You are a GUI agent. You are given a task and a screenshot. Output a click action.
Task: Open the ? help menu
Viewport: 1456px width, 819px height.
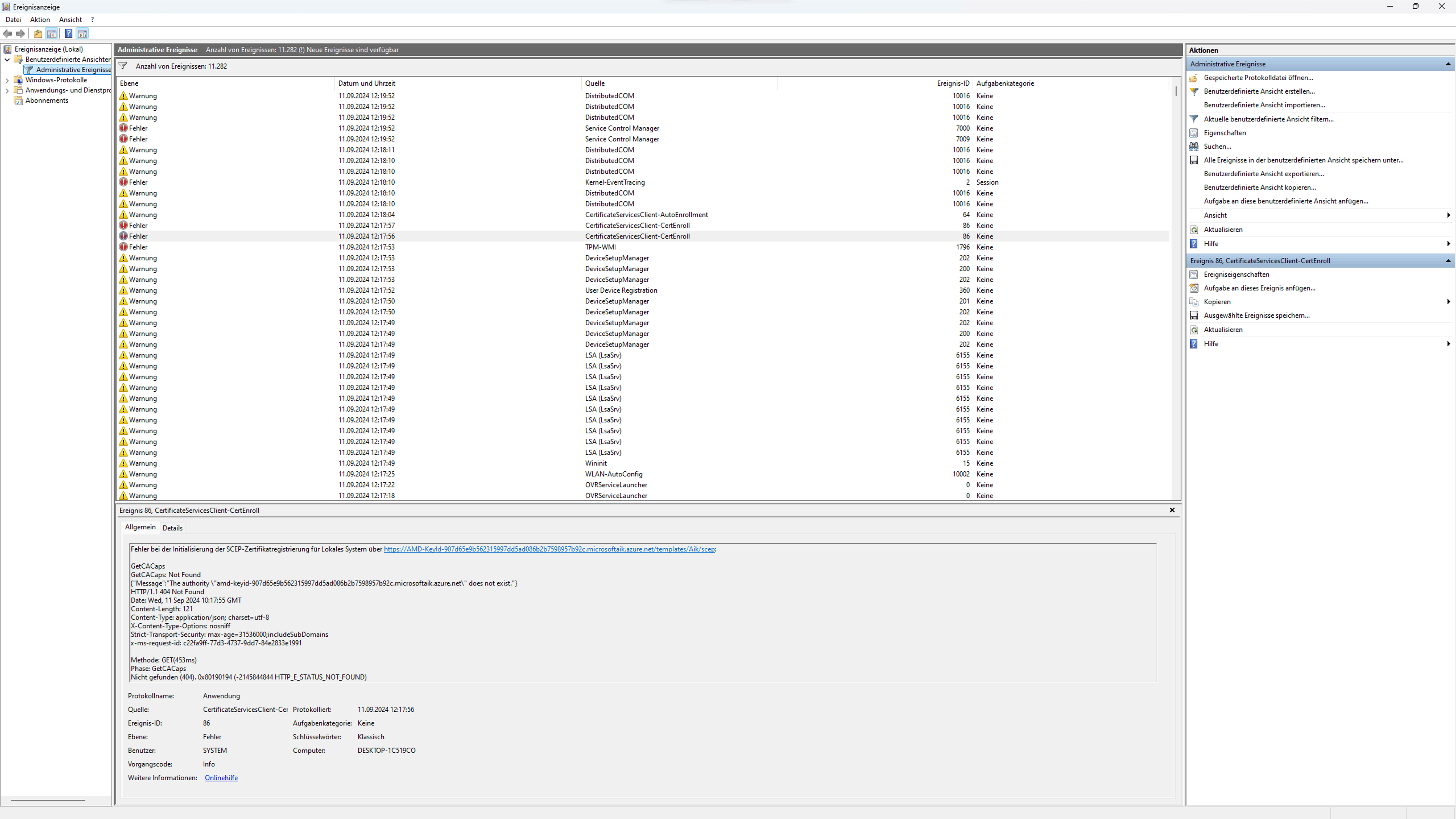[x=92, y=20]
